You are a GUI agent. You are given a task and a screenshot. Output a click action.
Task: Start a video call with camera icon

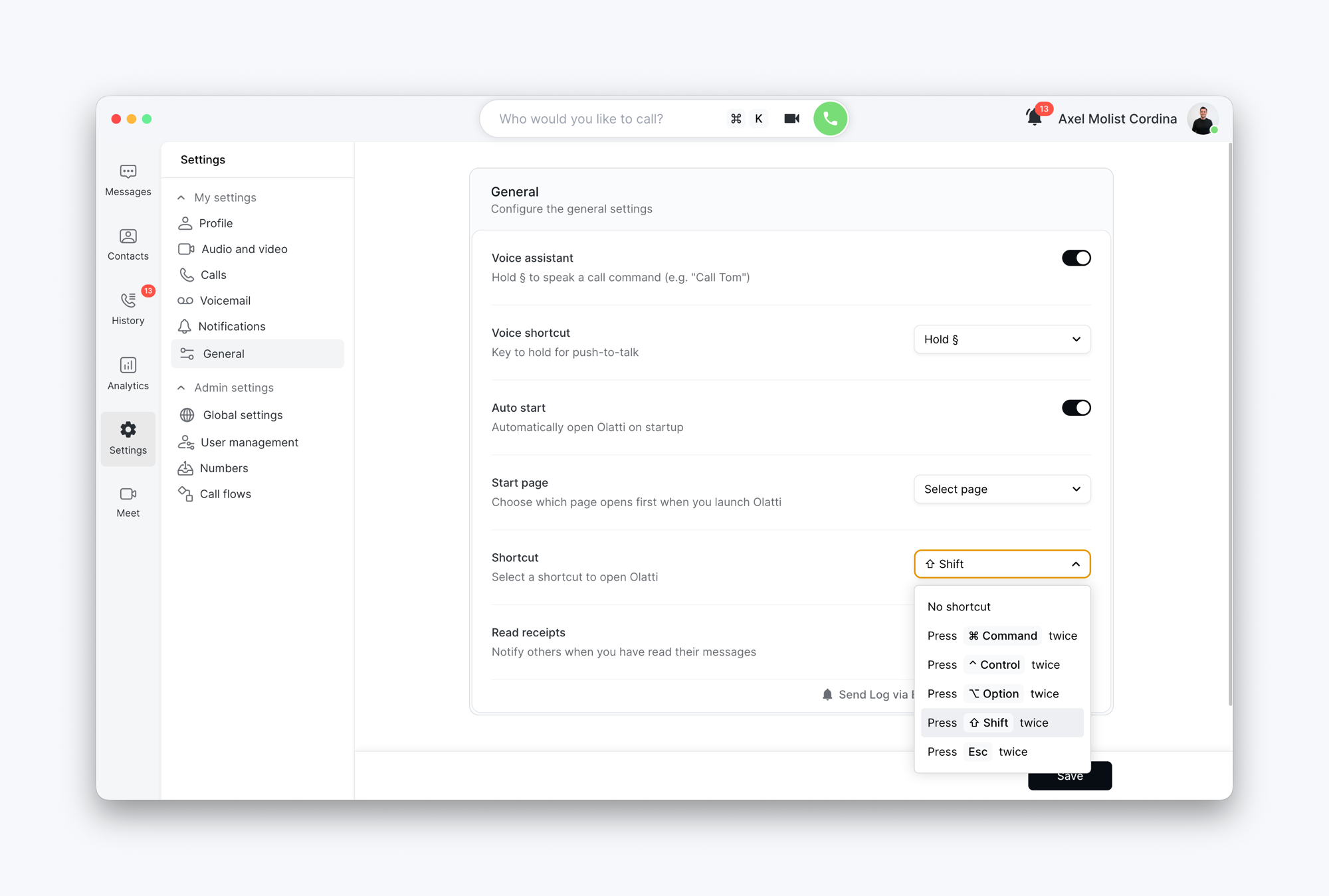(x=791, y=119)
